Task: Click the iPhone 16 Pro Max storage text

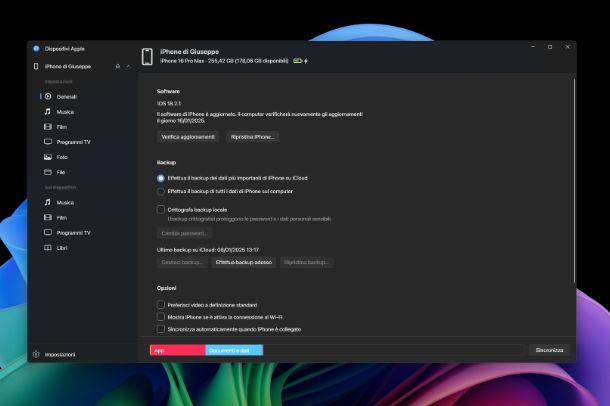Action: click(224, 61)
